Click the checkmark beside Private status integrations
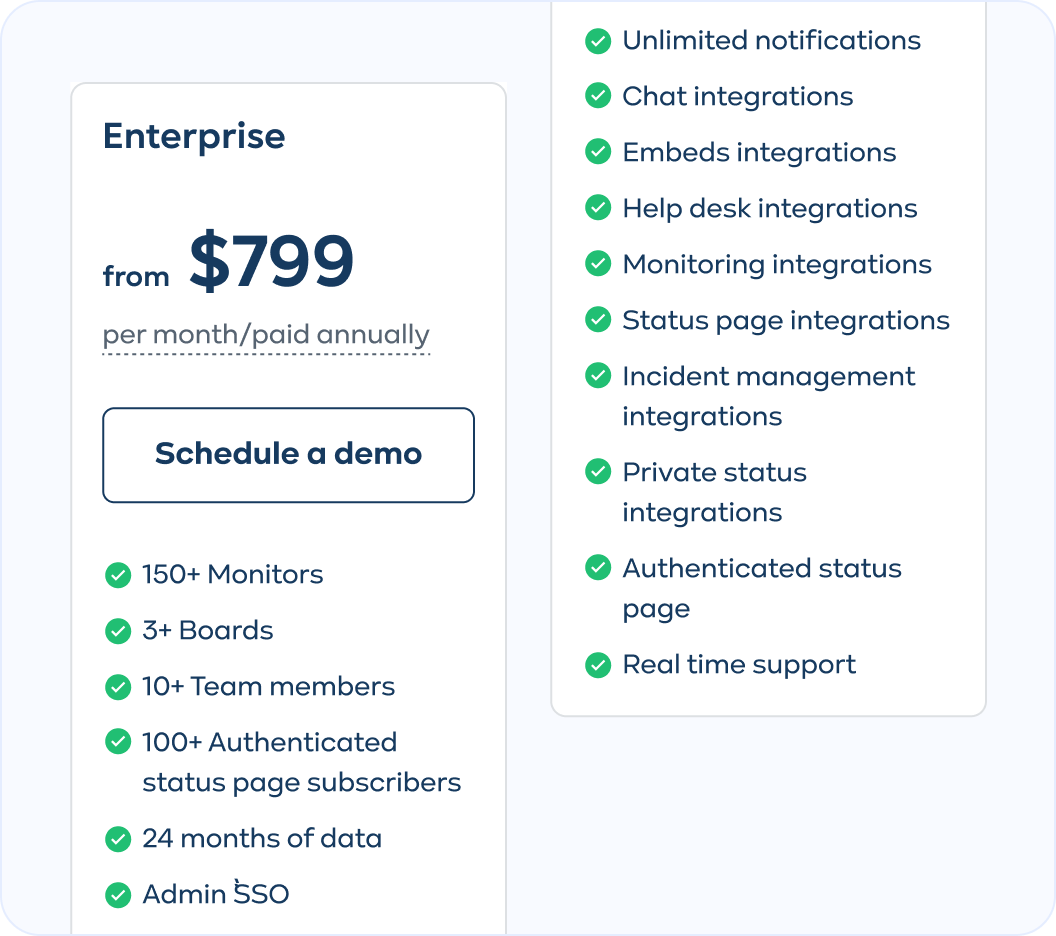The image size is (1056, 936). (x=598, y=471)
